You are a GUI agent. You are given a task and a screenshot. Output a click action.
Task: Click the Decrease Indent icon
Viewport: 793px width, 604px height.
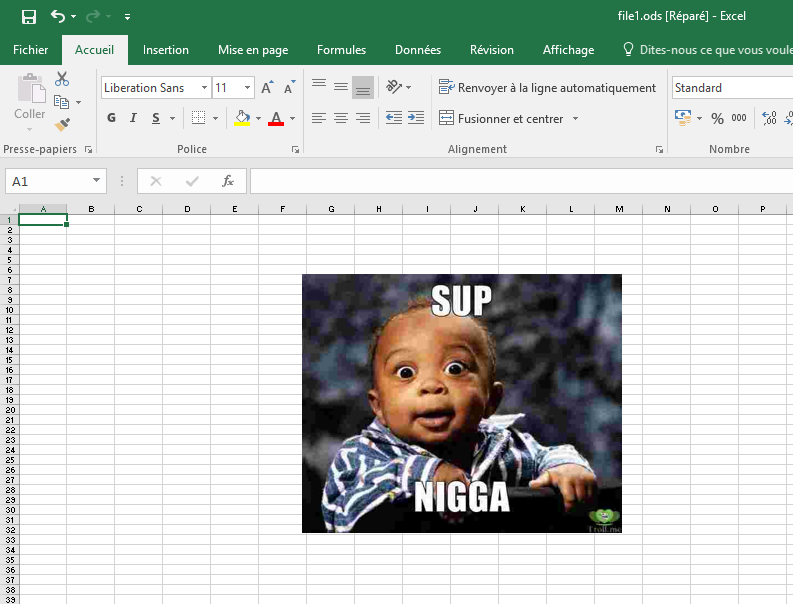[x=393, y=118]
